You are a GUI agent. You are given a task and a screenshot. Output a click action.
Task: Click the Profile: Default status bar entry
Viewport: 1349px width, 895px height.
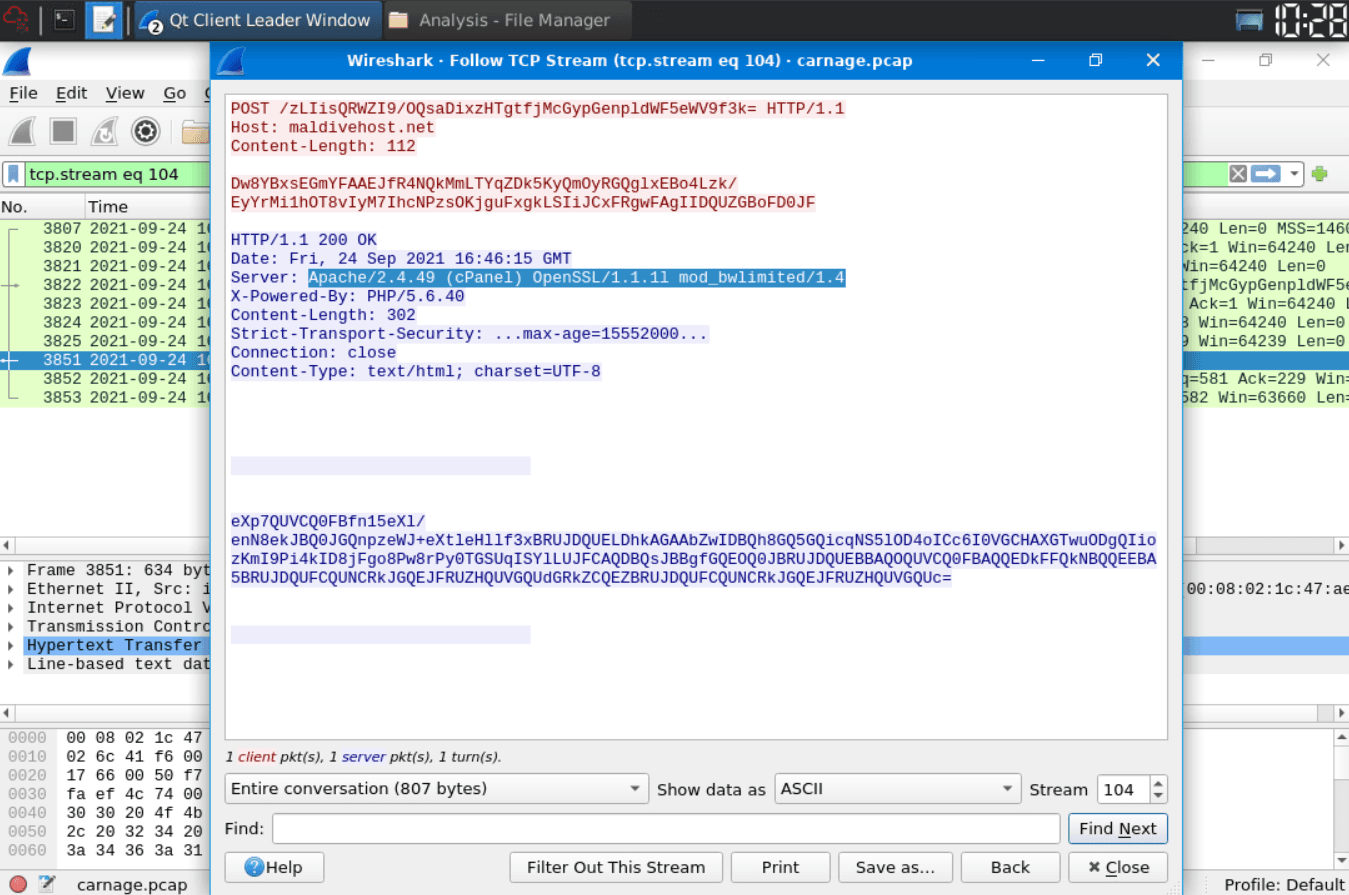pos(1284,884)
